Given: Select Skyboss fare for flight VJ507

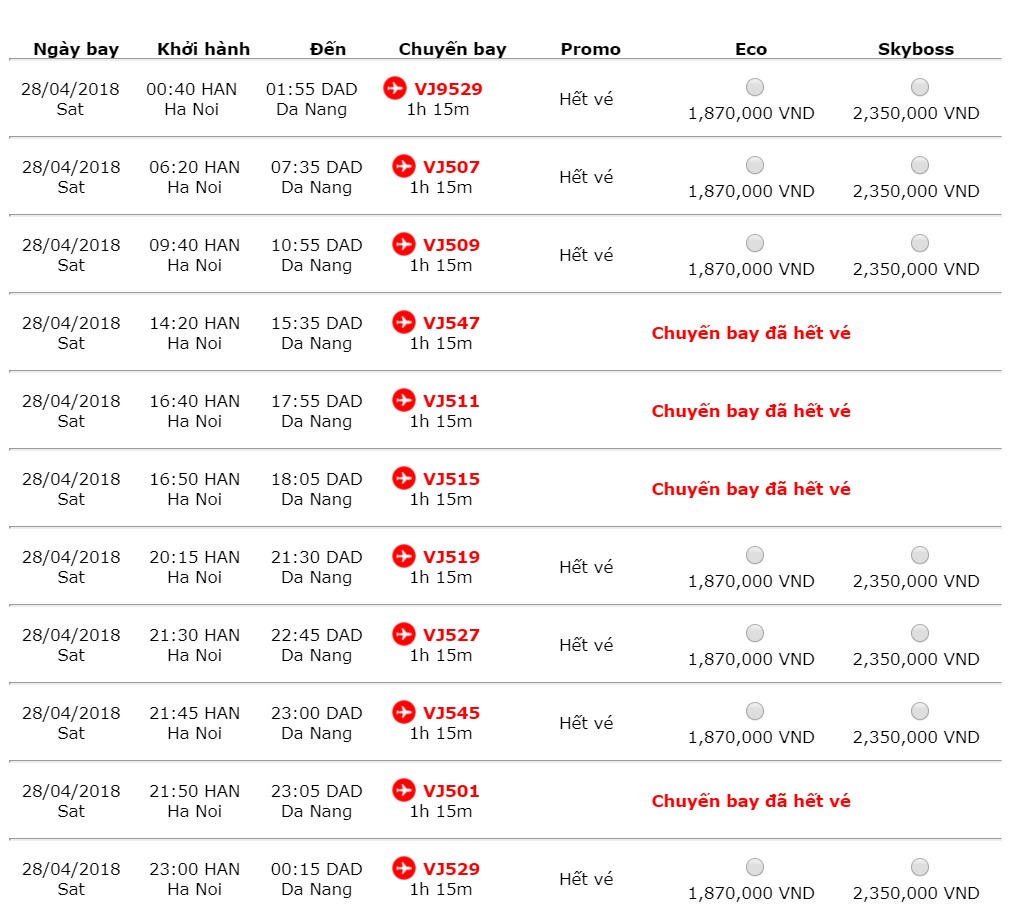Looking at the screenshot, I should pyautogui.click(x=920, y=165).
